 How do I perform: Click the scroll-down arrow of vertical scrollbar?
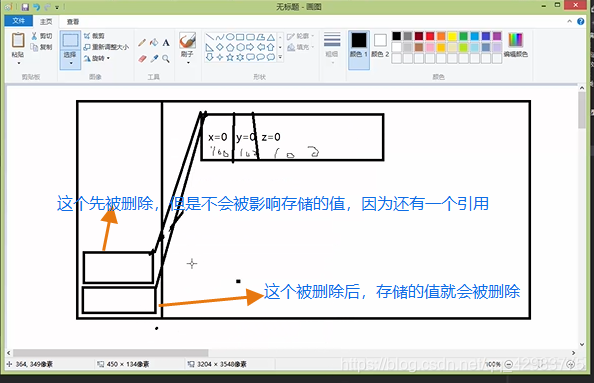tap(582, 344)
